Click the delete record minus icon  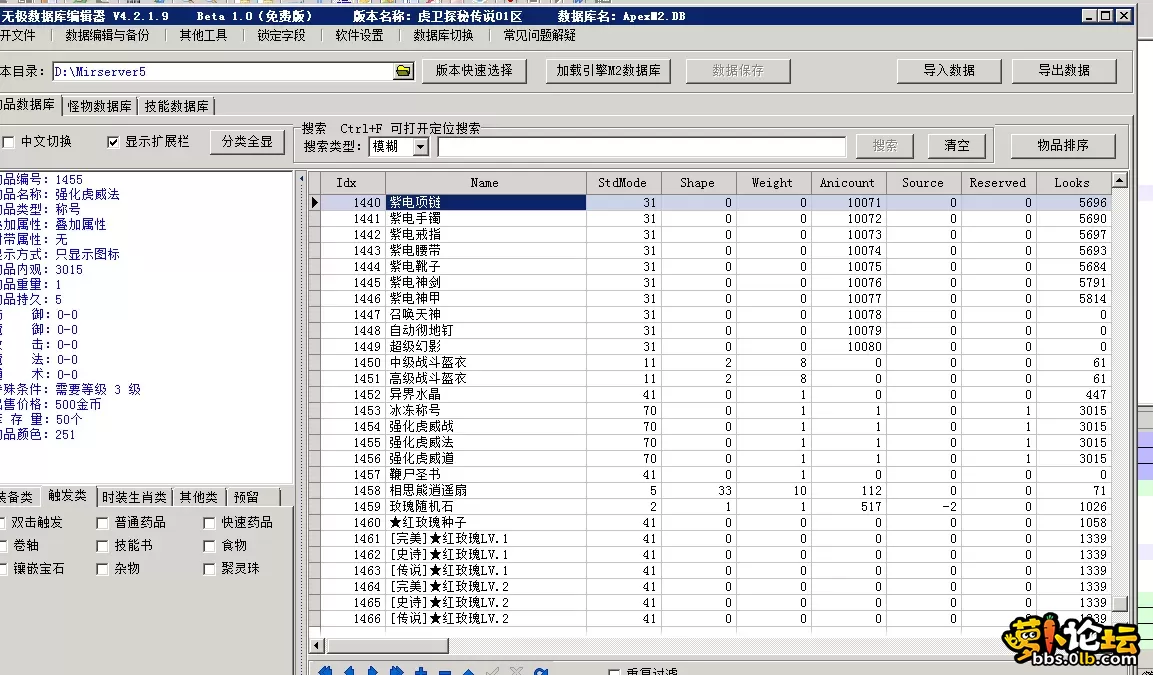tap(445, 670)
